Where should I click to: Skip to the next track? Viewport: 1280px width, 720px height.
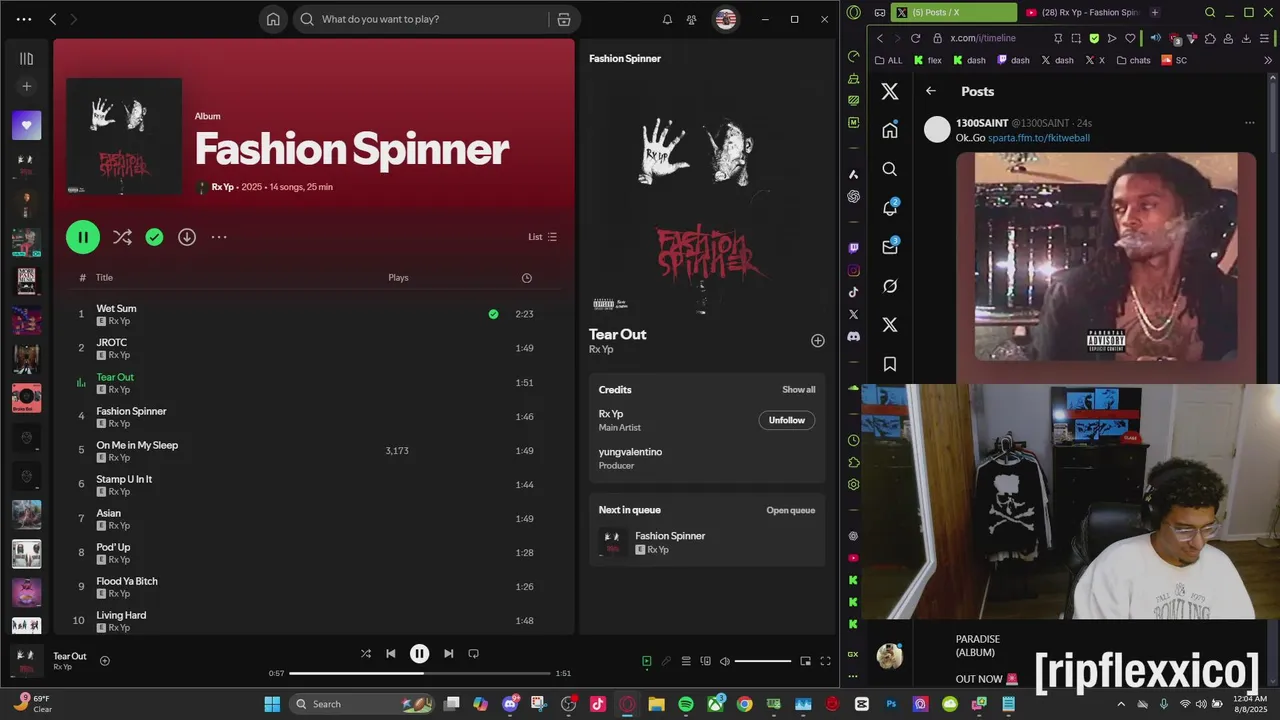click(448, 654)
